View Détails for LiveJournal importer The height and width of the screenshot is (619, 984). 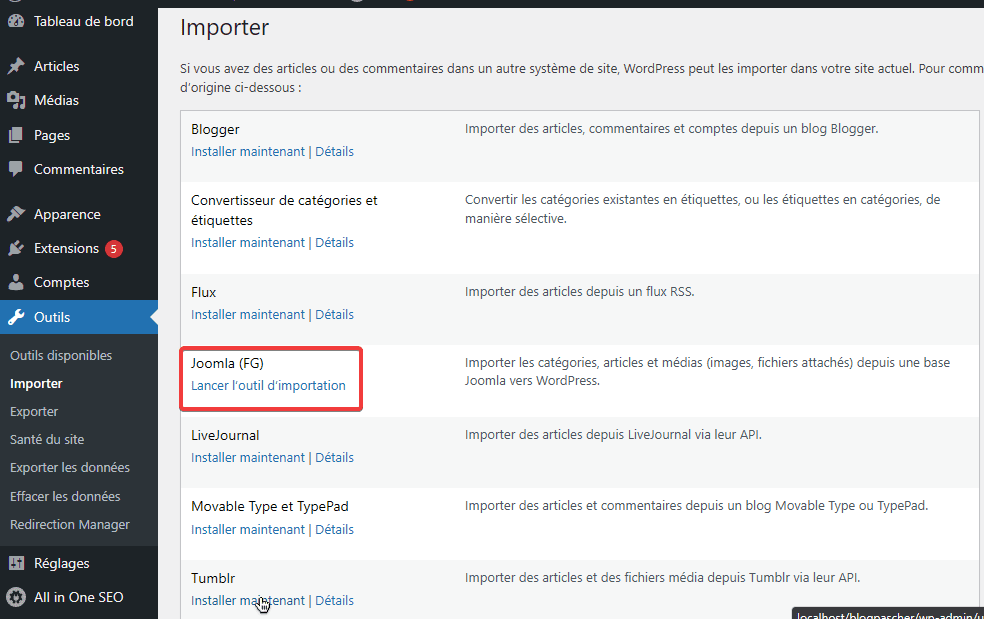point(334,458)
